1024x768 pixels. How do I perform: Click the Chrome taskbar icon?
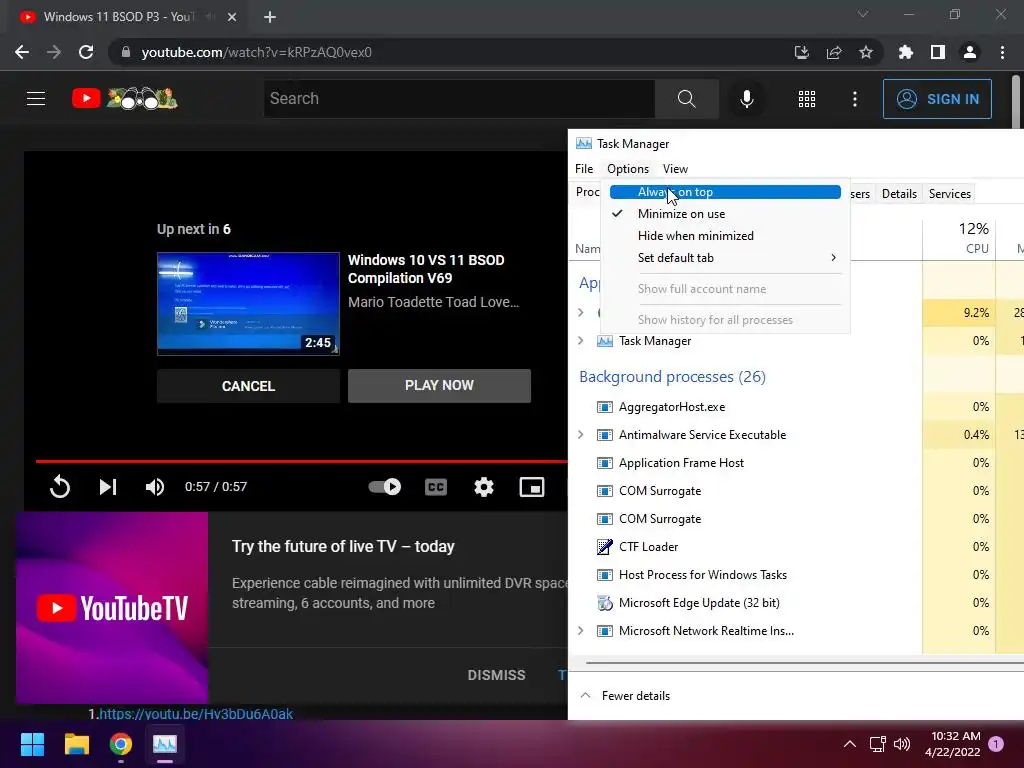pyautogui.click(x=121, y=744)
